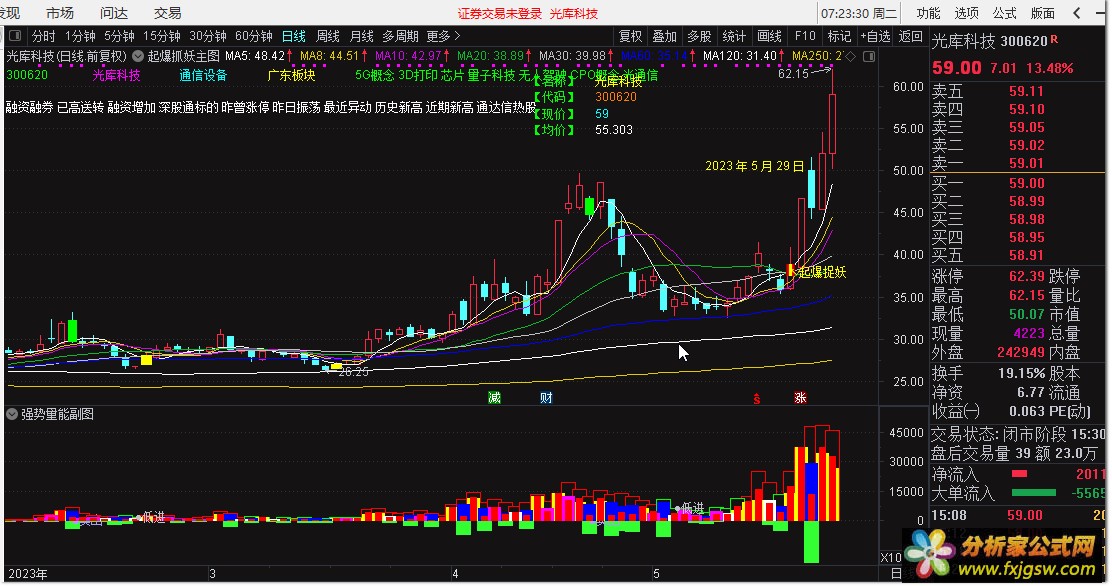The height and width of the screenshot is (586, 1112).
Task: Click the 叠加 overlay button
Action: 665,35
